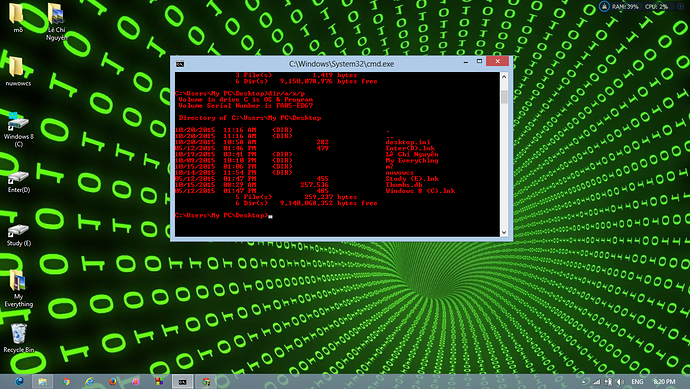Open the volume speaker tray icon
Screen dimensions: 690x389
coord(620,382)
